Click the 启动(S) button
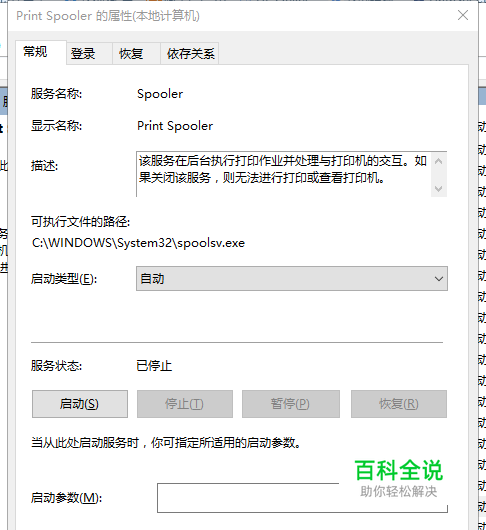486x530 pixels. coord(80,404)
